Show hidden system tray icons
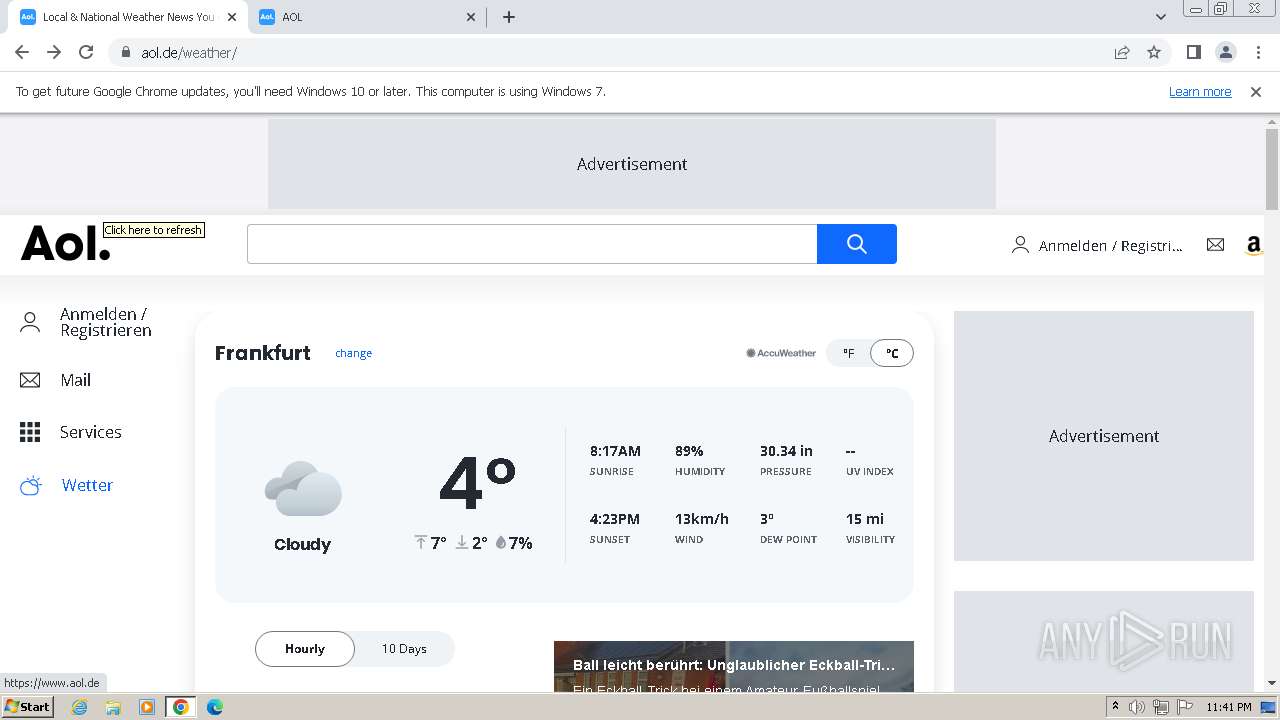Screen dimensions: 1280x720 [x=1115, y=707]
